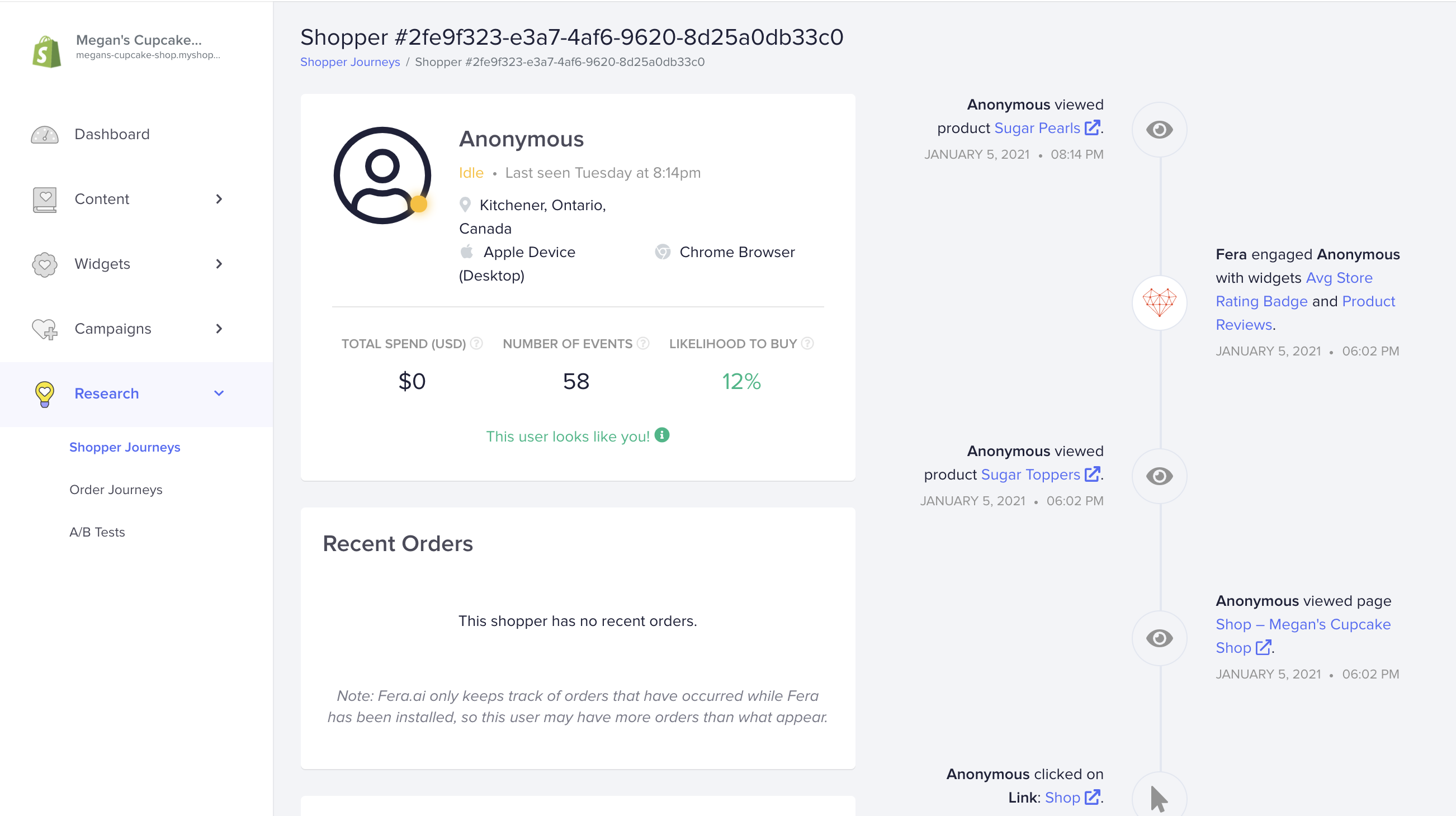Viewport: 1456px width, 816px height.
Task: Click the external link icon beside Sugar Pearls
Action: point(1092,129)
